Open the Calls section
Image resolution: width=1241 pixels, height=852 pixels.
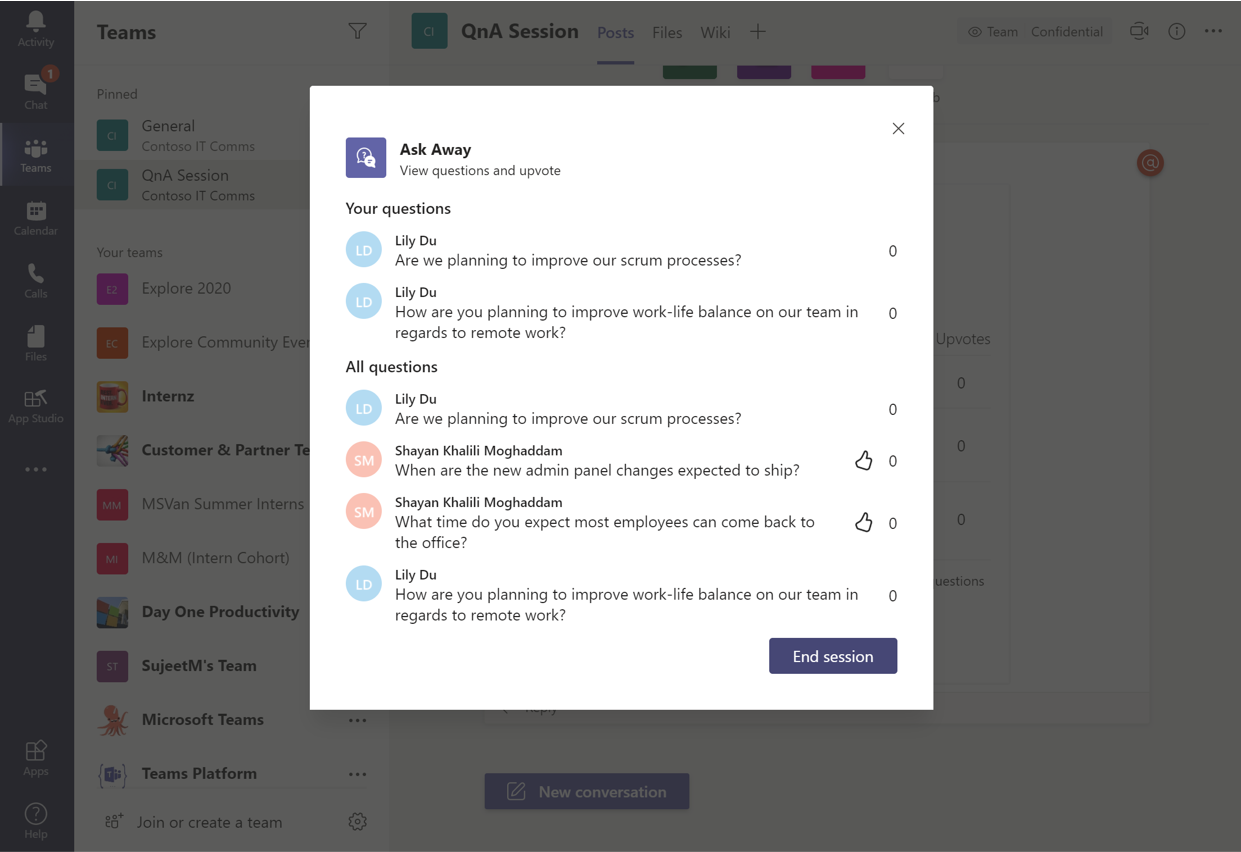(x=36, y=280)
